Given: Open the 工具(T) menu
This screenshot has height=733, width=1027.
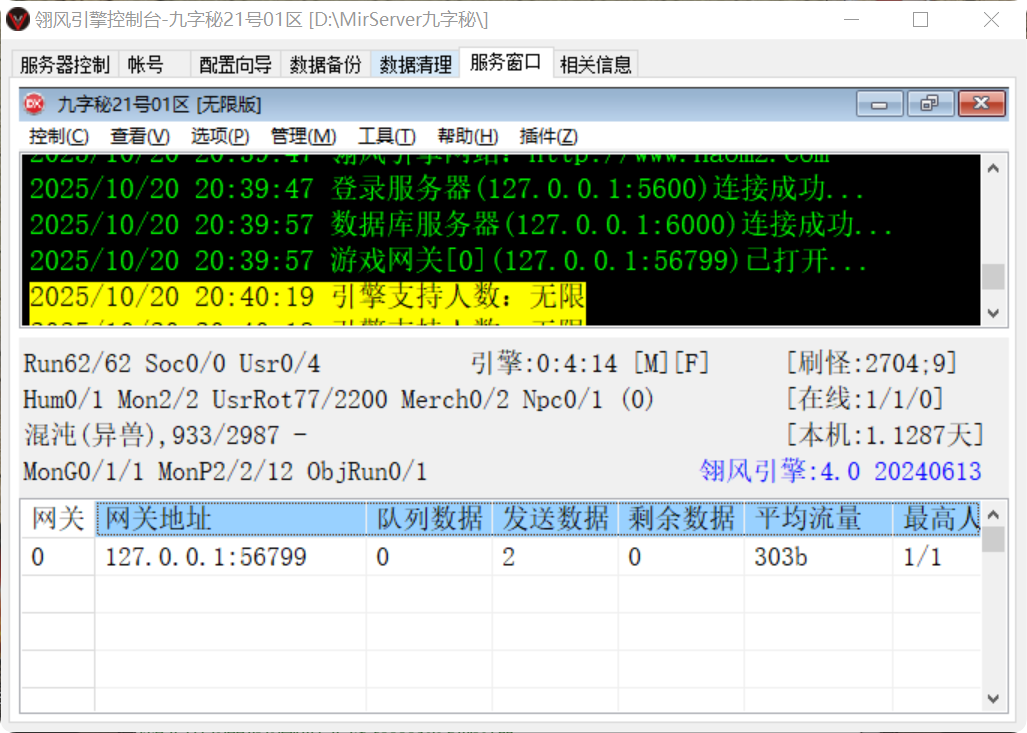Looking at the screenshot, I should pos(385,137).
